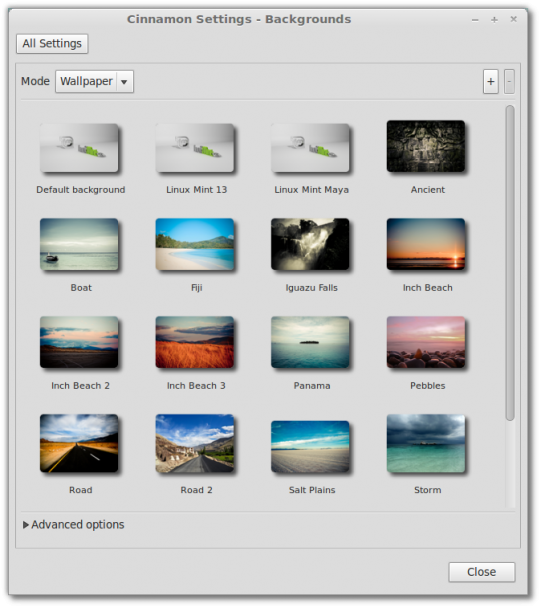Image resolution: width=541 pixels, height=608 pixels.
Task: Select the Inch Beach sunset thumbnail
Action: 426,244
